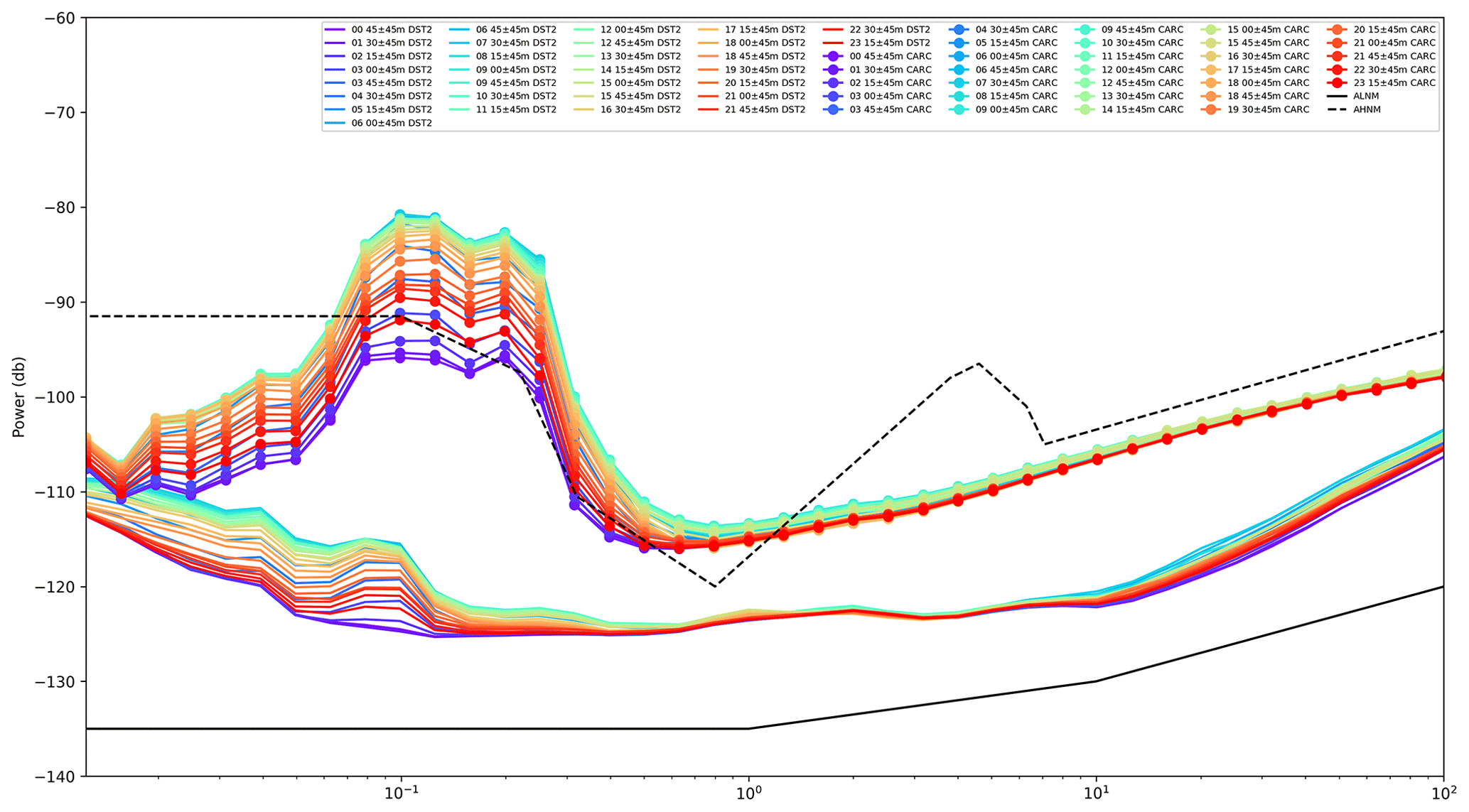
Task: Select legend entry 00 45±45m DST2
Action: tap(392, 30)
